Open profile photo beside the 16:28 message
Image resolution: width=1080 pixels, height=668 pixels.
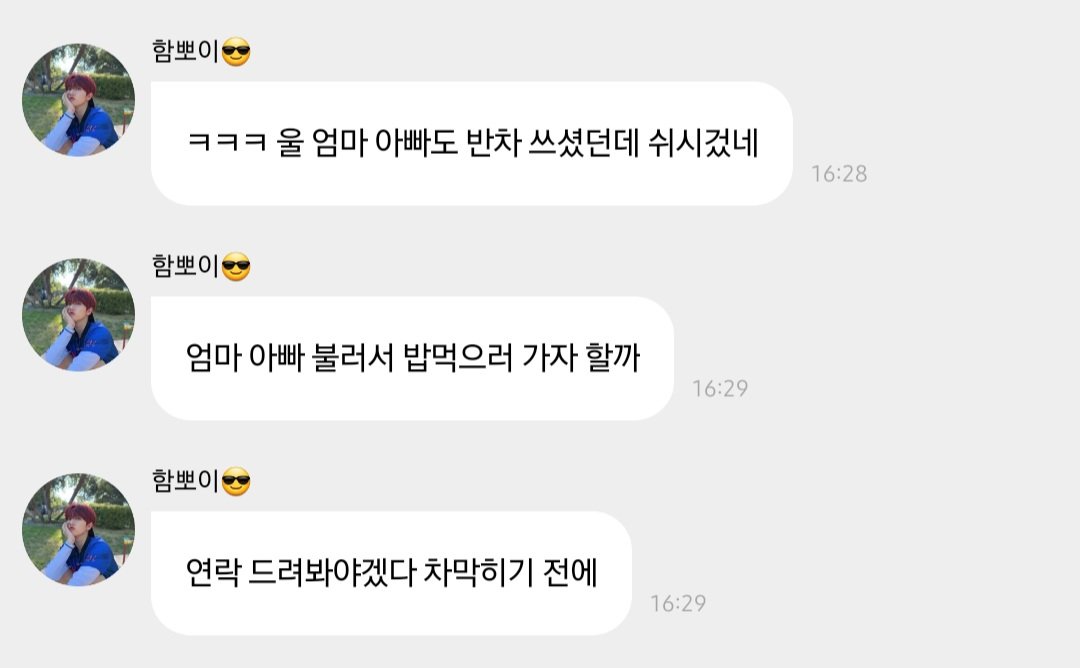click(x=78, y=100)
